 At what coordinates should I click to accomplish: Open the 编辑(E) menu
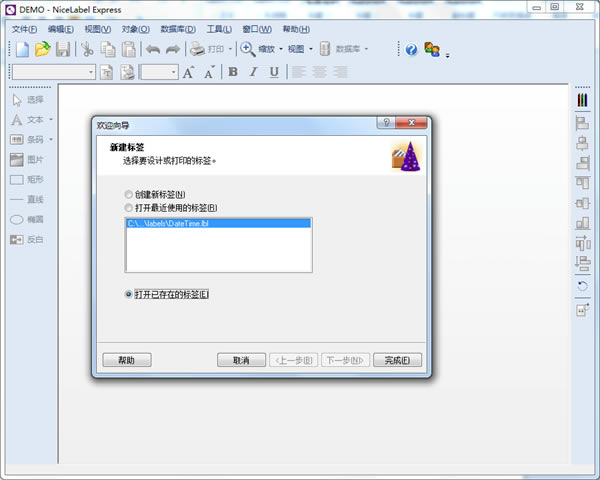(x=61, y=29)
